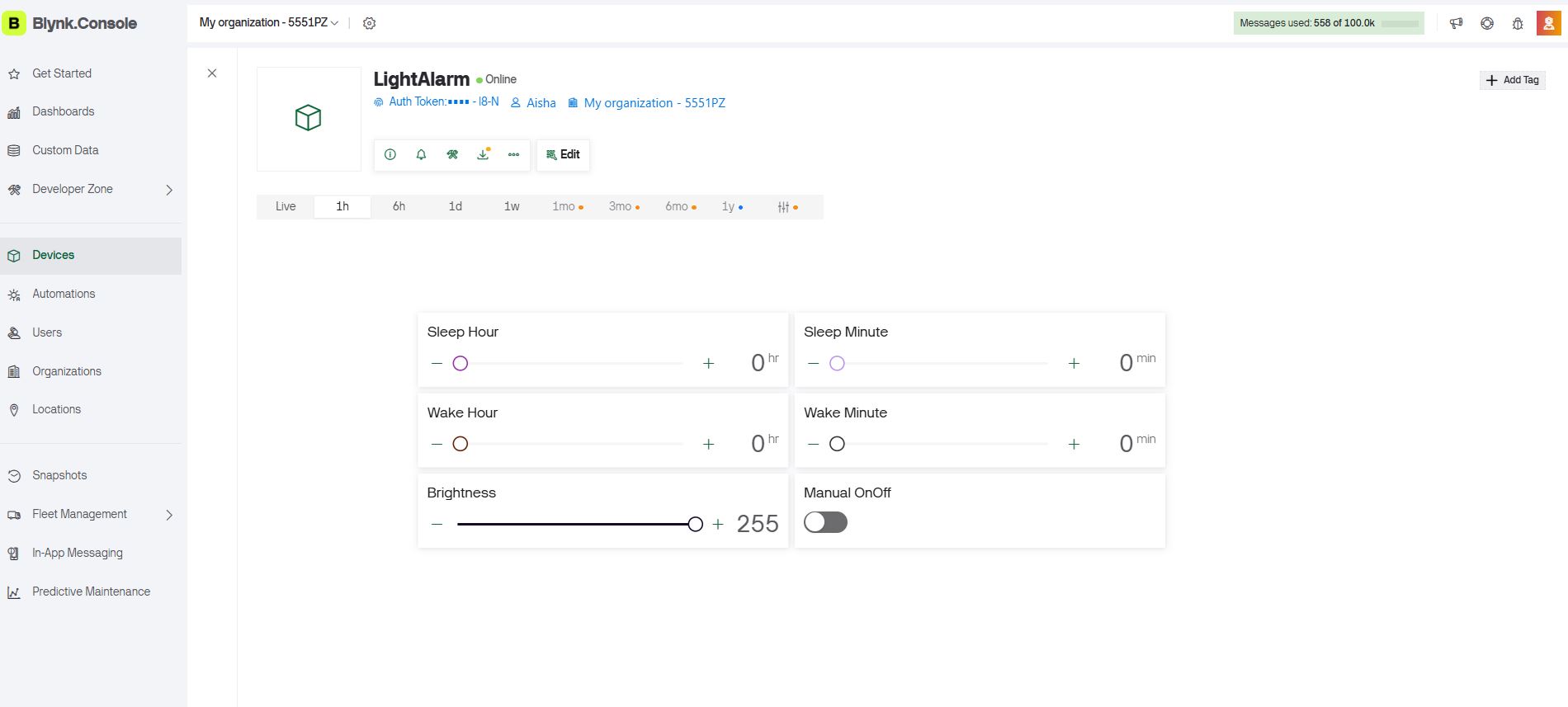This screenshot has height=707, width=1568.
Task: Increase Wake Hour with plus button
Action: [708, 444]
